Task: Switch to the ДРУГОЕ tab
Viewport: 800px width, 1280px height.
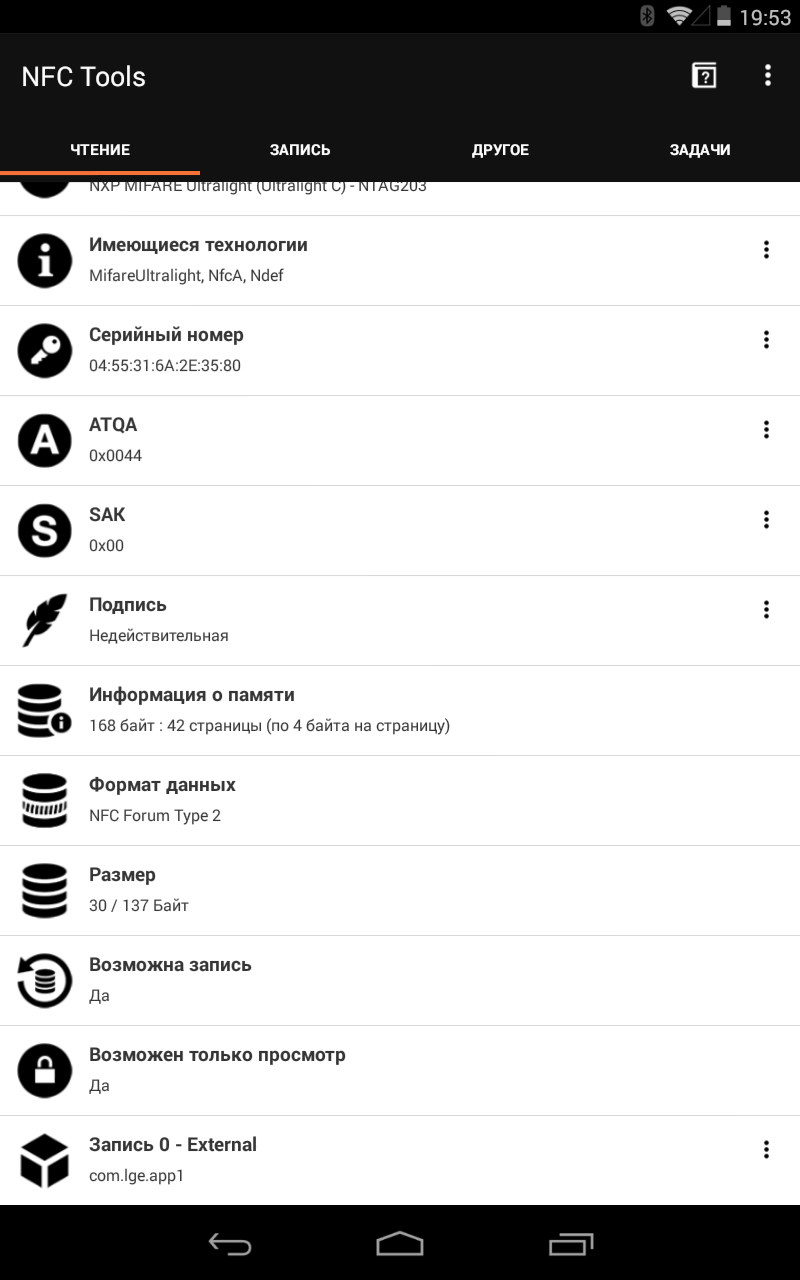Action: pyautogui.click(x=500, y=150)
